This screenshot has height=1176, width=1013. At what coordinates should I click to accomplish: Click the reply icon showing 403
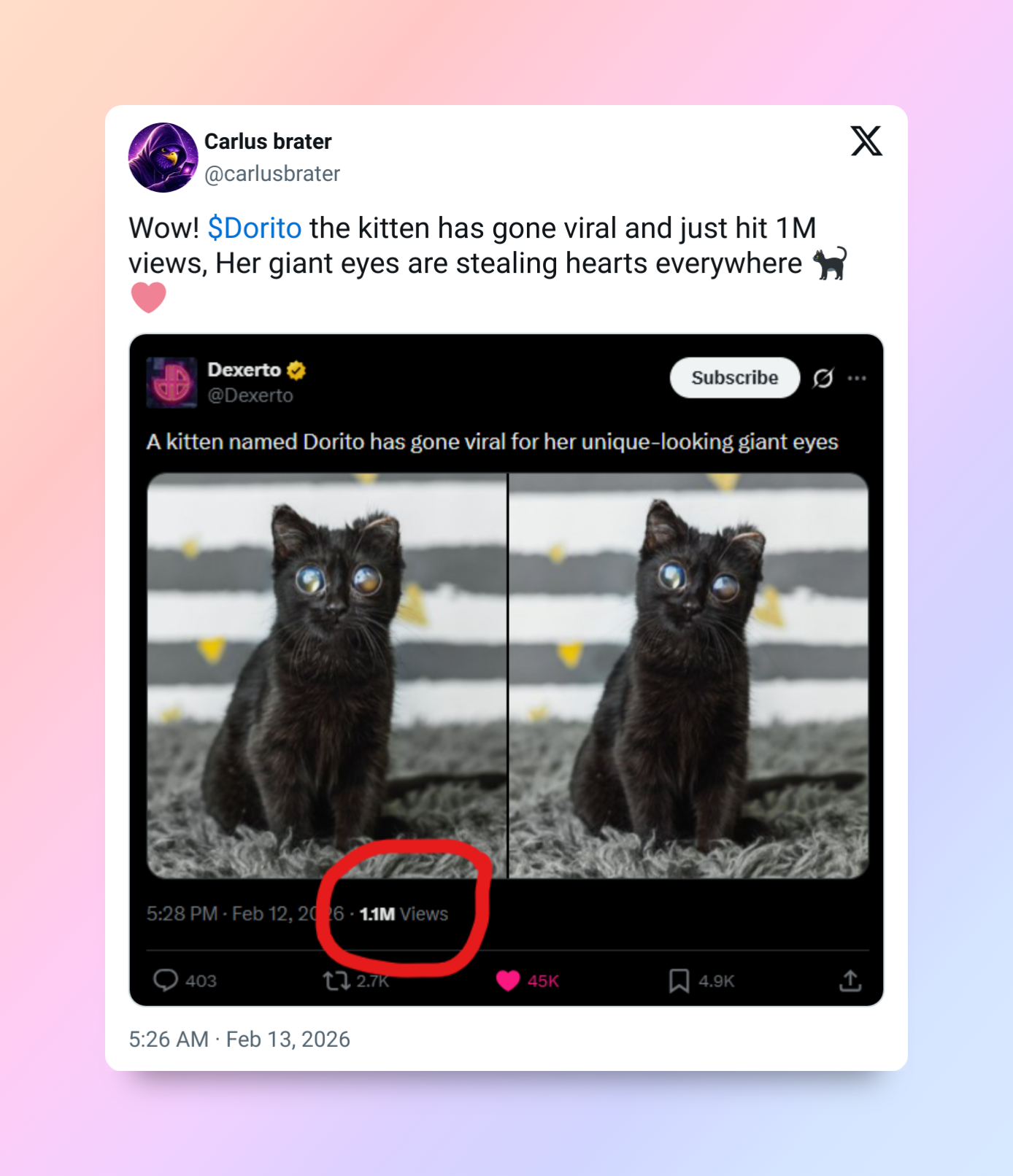(x=166, y=980)
